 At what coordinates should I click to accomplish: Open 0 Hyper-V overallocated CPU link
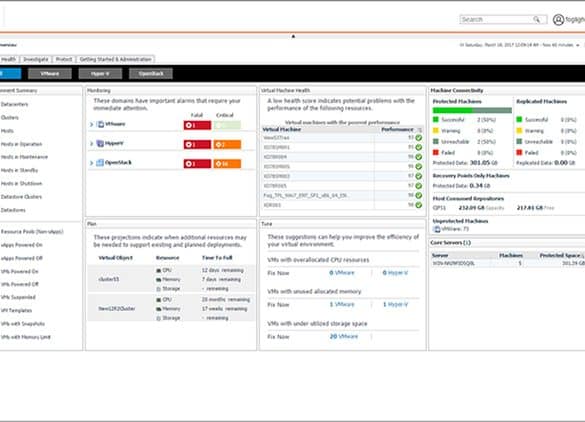pos(395,273)
